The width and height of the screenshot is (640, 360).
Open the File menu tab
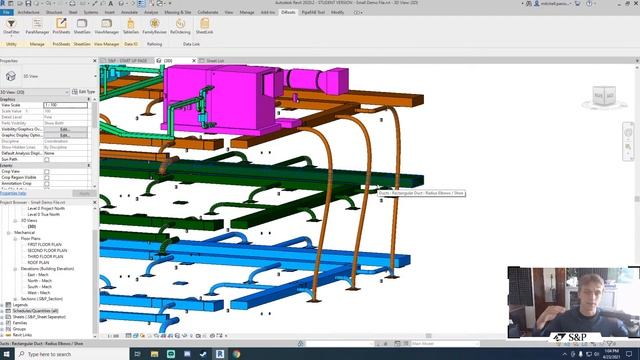7,13
